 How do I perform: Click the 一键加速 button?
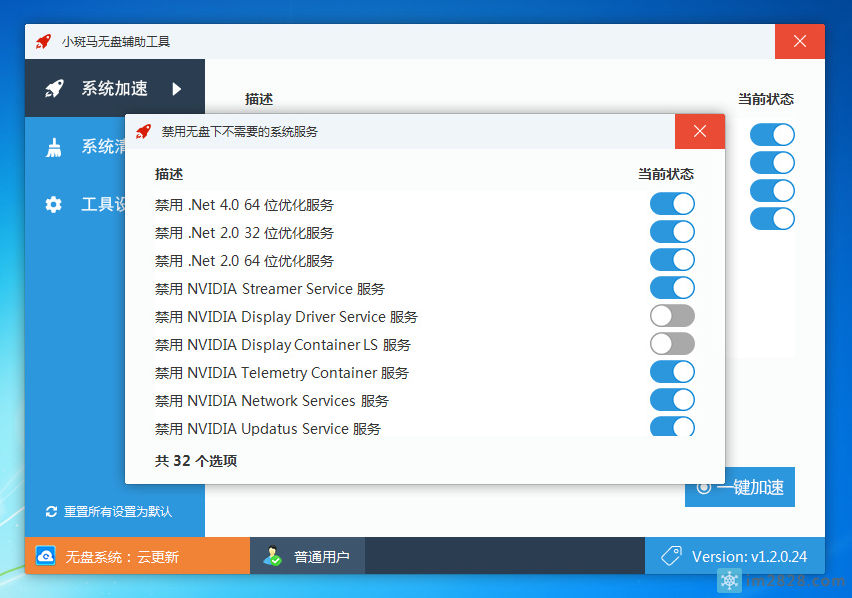740,487
